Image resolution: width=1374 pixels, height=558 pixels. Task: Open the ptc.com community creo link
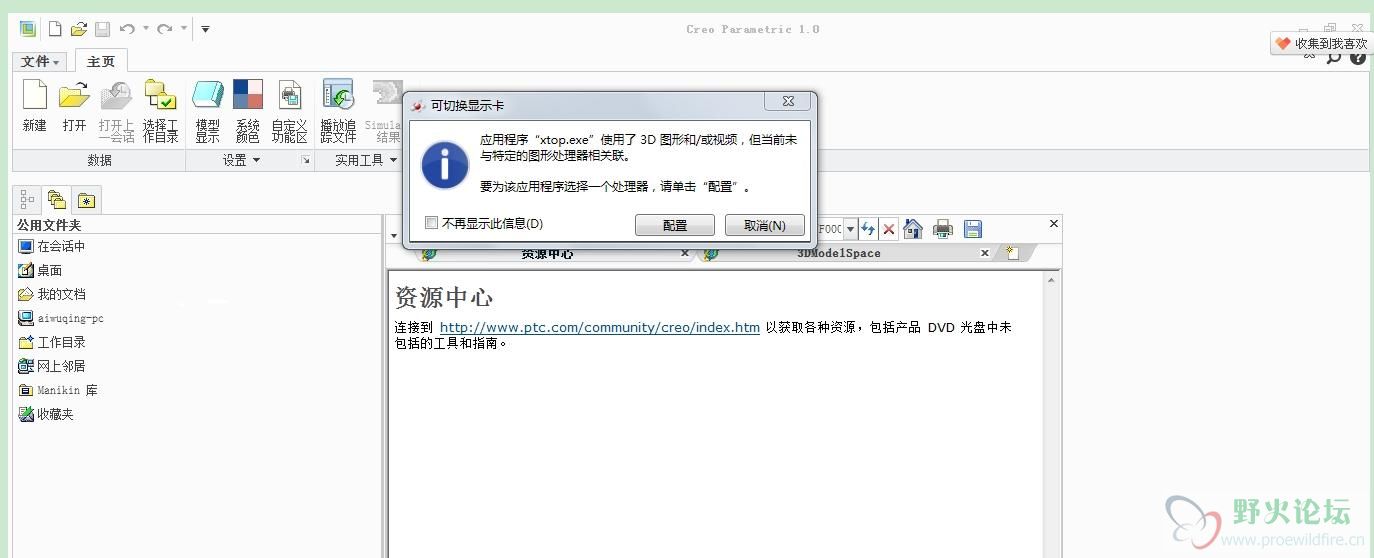tap(600, 327)
